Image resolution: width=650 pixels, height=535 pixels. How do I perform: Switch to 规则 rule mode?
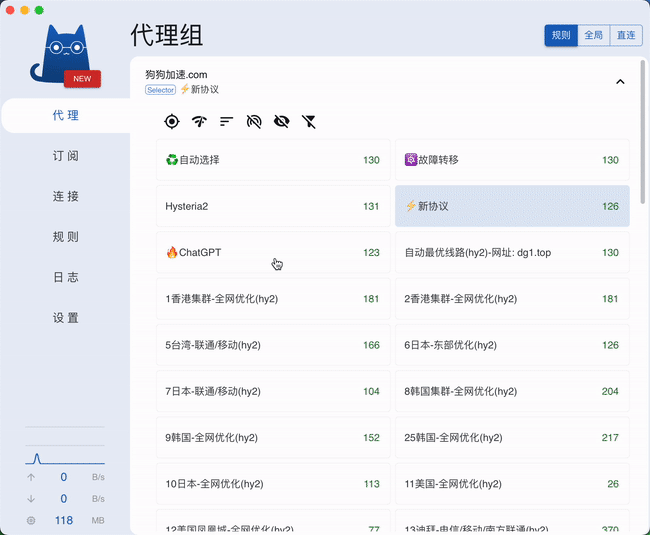(561, 35)
